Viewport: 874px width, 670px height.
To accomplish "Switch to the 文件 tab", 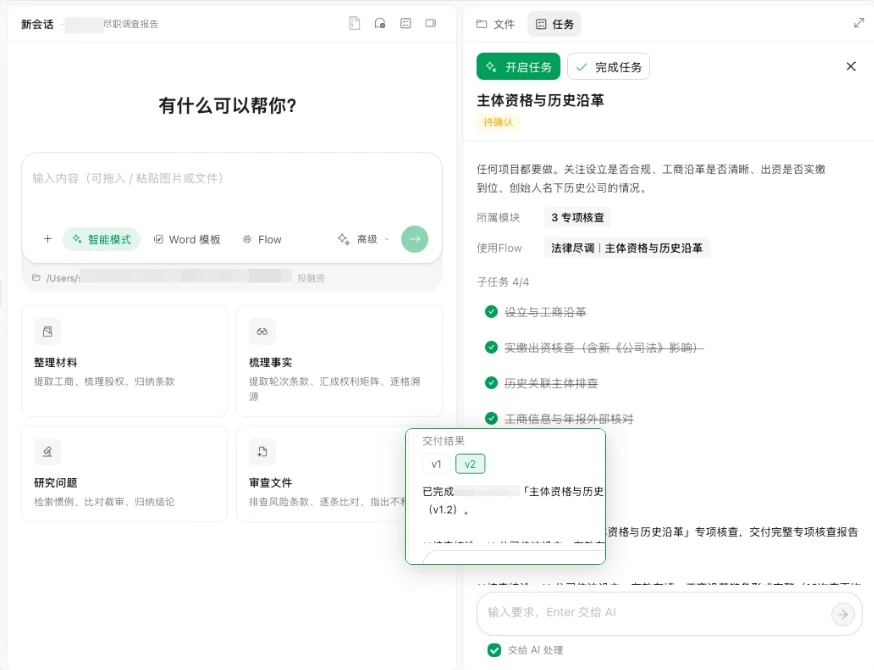I will (x=495, y=24).
